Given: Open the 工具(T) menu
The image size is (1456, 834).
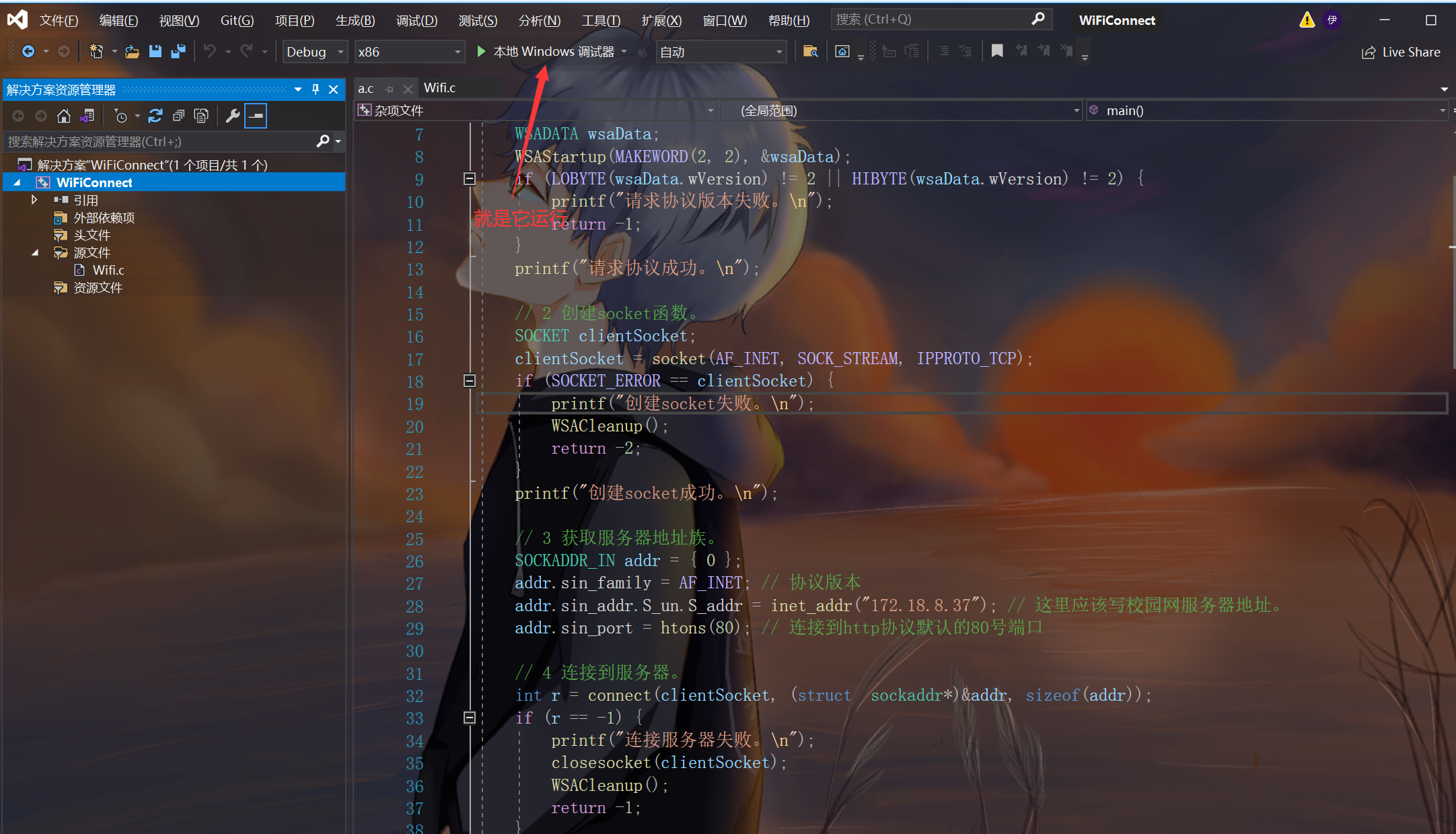Looking at the screenshot, I should [601, 20].
